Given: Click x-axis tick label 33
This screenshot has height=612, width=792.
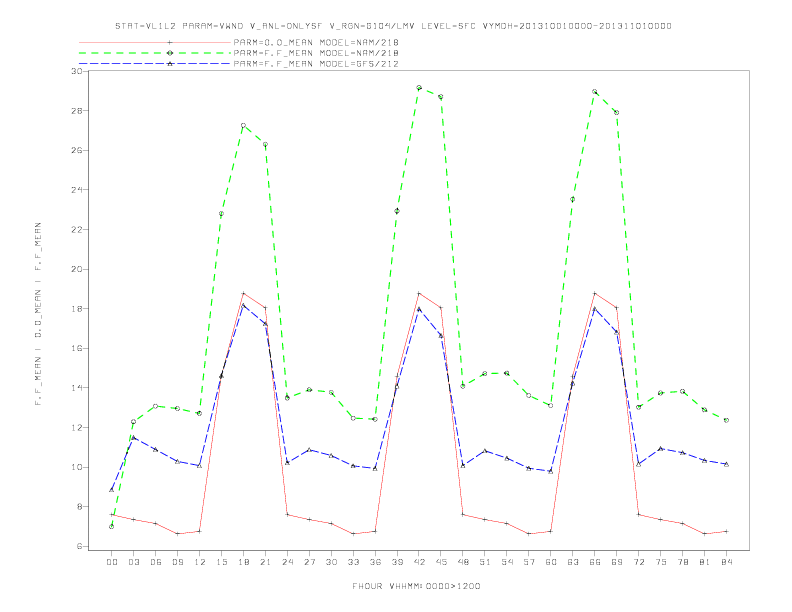Looking at the screenshot, I should click(x=353, y=562).
